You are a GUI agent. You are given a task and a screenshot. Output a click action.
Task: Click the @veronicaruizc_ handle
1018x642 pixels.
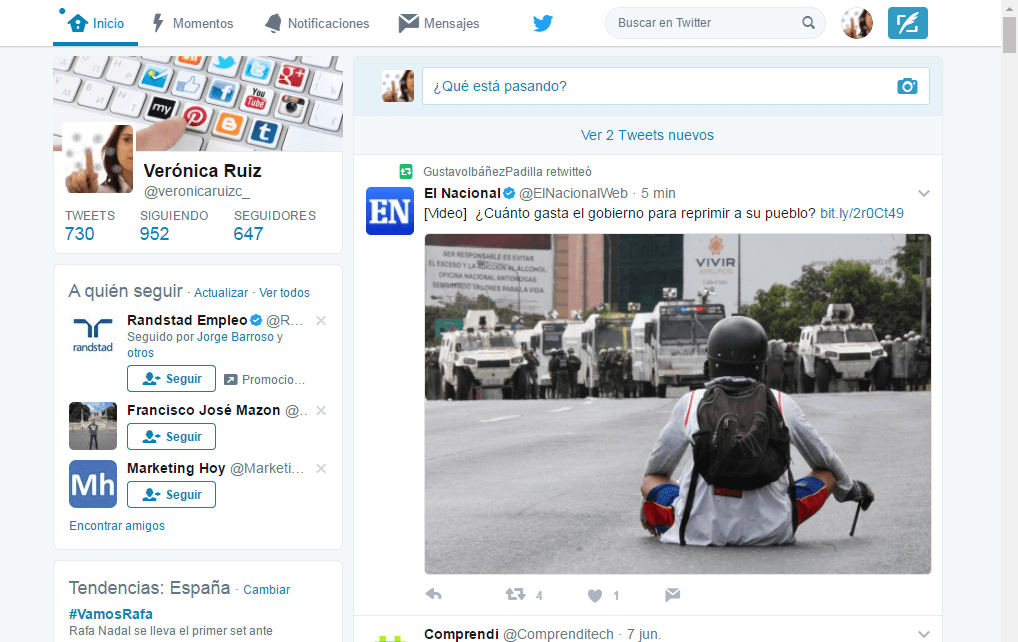(197, 191)
